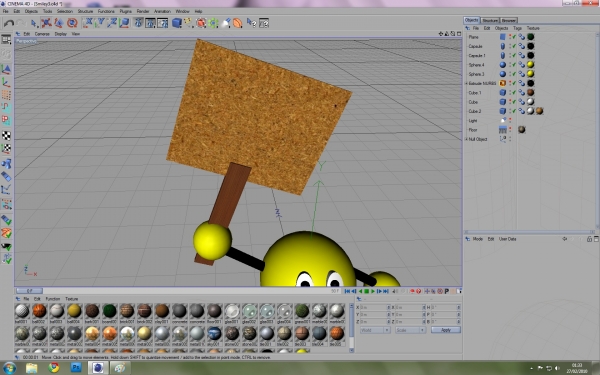Select the blue sky001 material thumbnail
Viewport: 600px width, 375px height.
pos(214,334)
